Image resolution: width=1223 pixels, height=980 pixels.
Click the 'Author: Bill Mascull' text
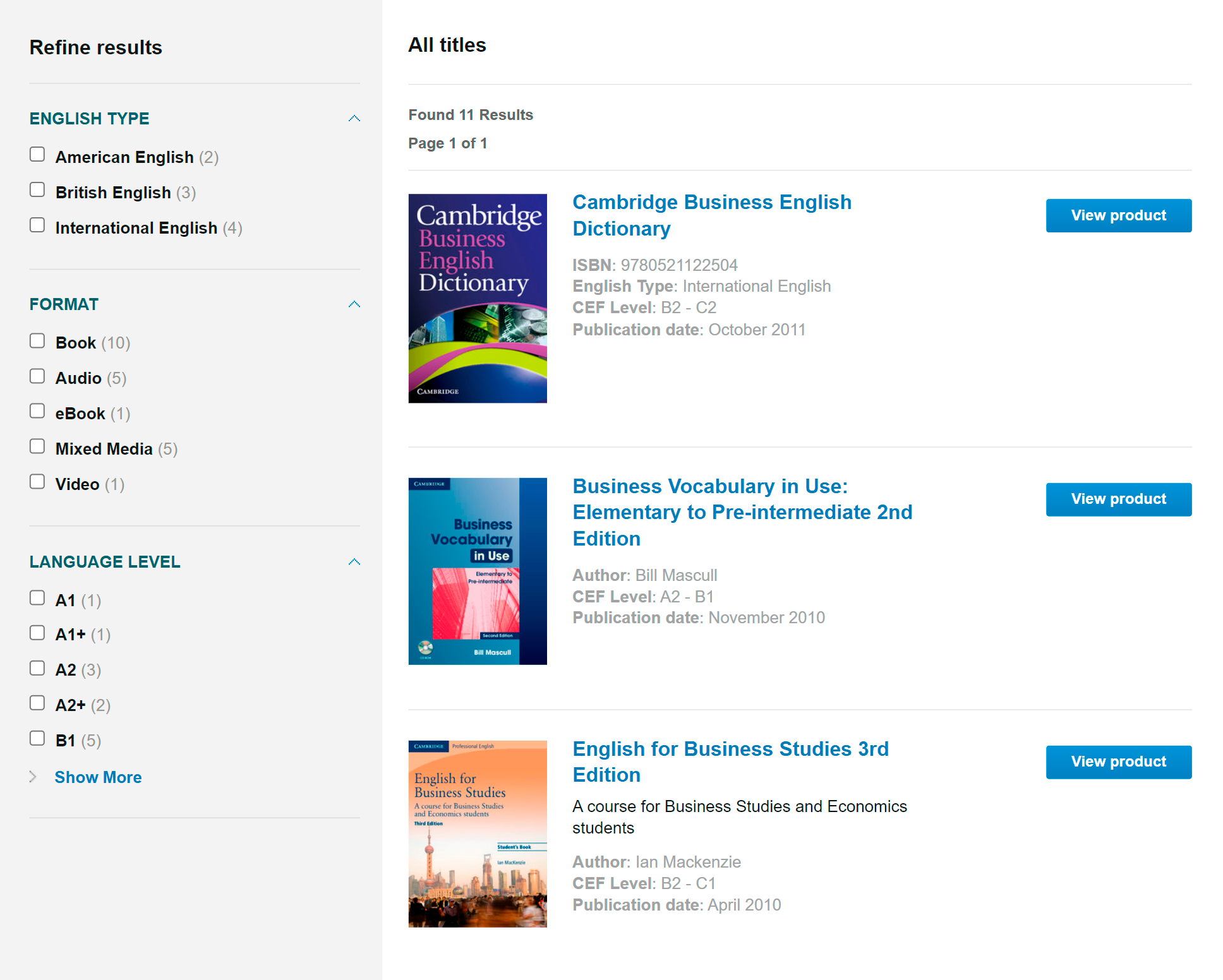645,575
